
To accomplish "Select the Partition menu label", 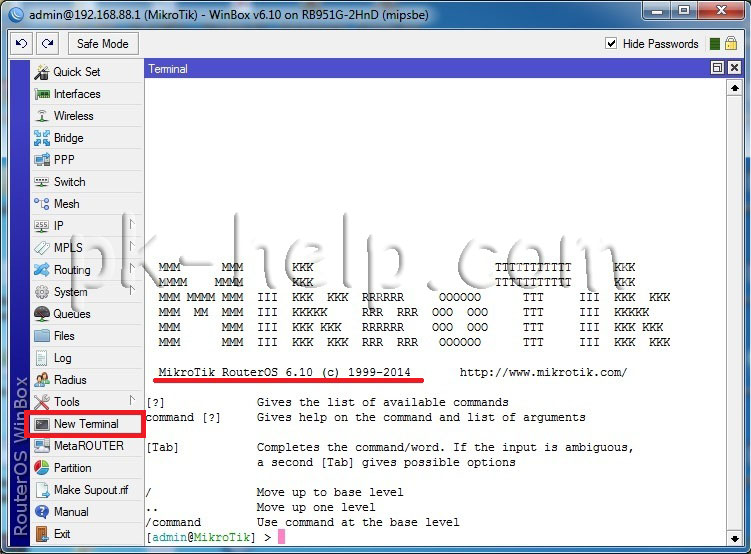I will (72, 468).
